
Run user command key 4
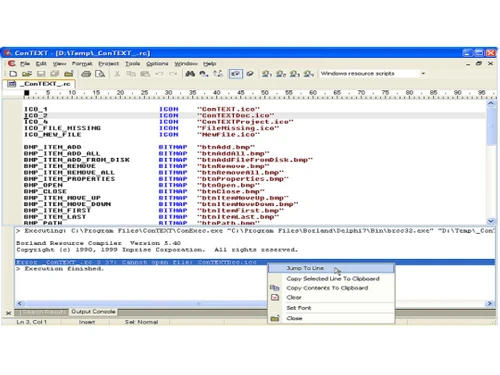point(309,74)
